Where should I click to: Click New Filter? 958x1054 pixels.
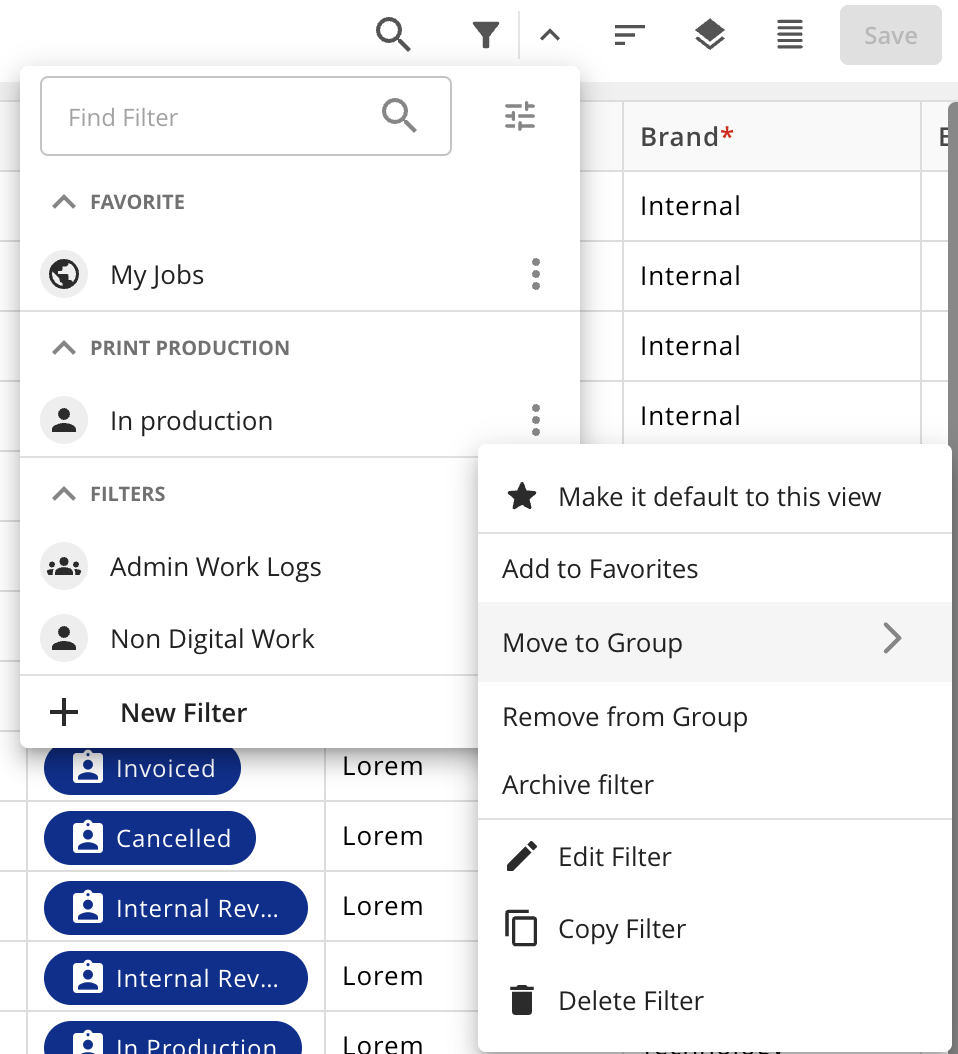click(x=249, y=713)
